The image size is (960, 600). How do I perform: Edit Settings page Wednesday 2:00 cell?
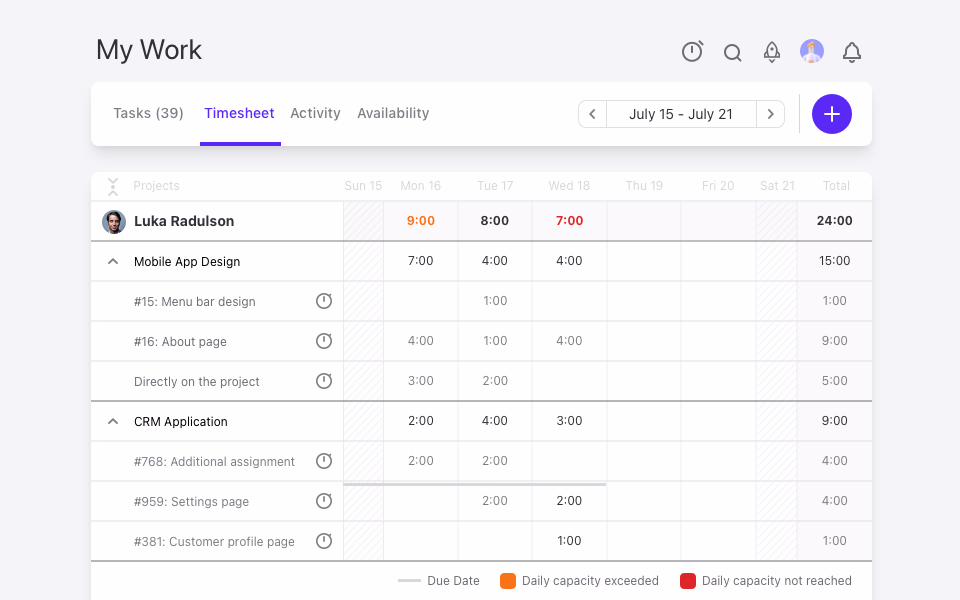(569, 500)
